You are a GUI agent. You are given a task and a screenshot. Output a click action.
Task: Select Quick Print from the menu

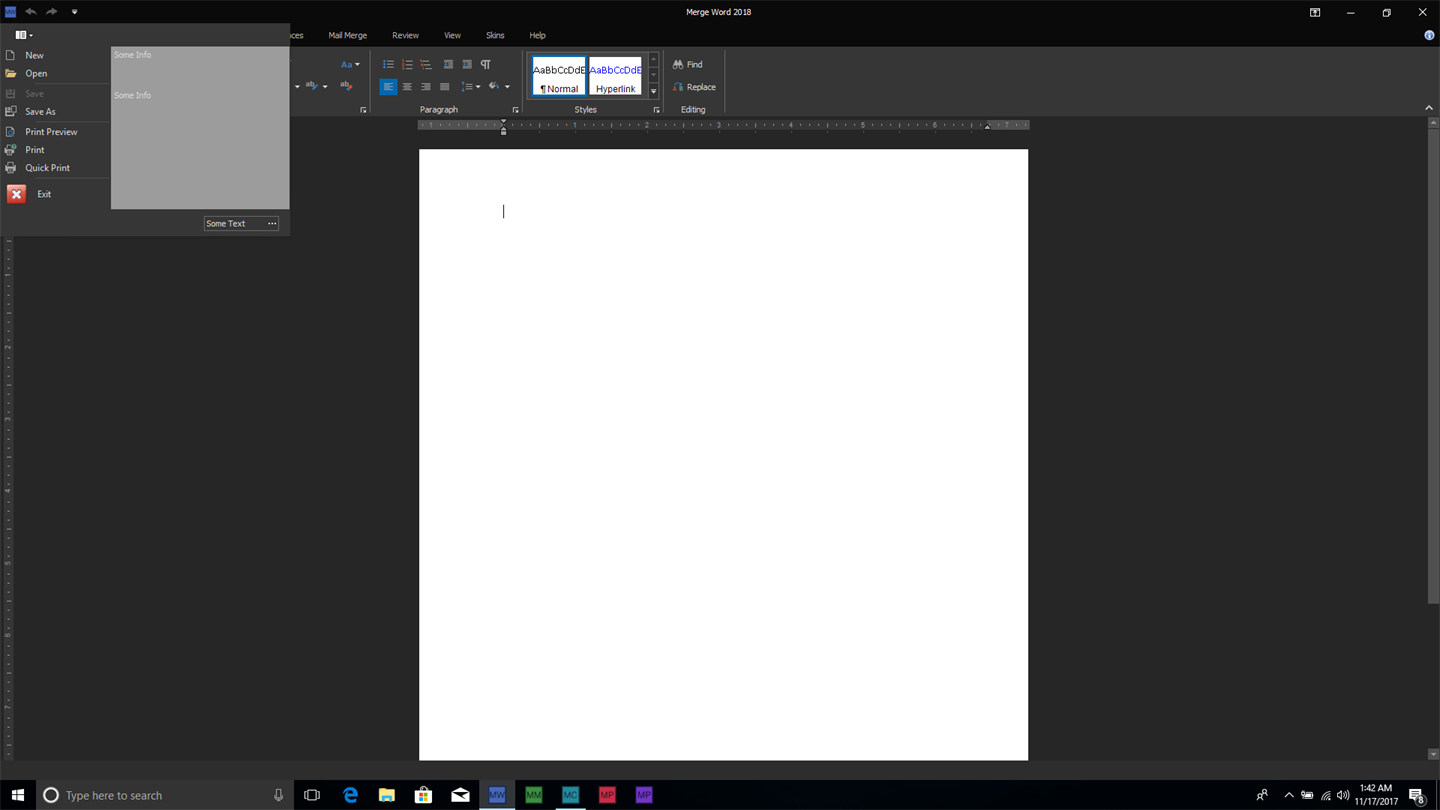pos(55,168)
